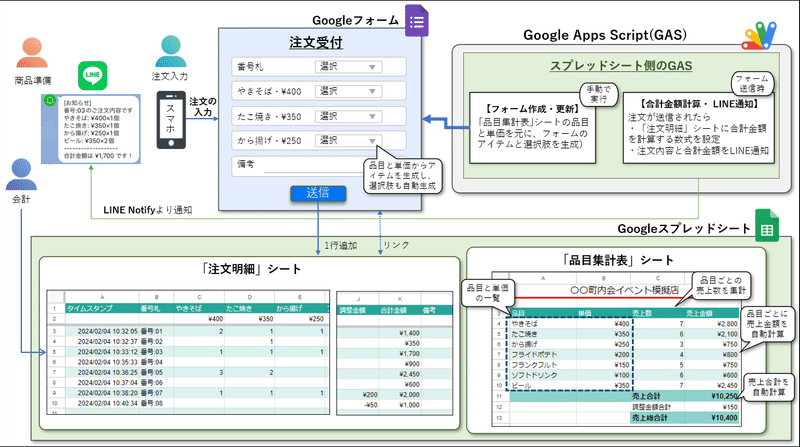
Task: Click the 会計 person icon
Action: point(21,174)
